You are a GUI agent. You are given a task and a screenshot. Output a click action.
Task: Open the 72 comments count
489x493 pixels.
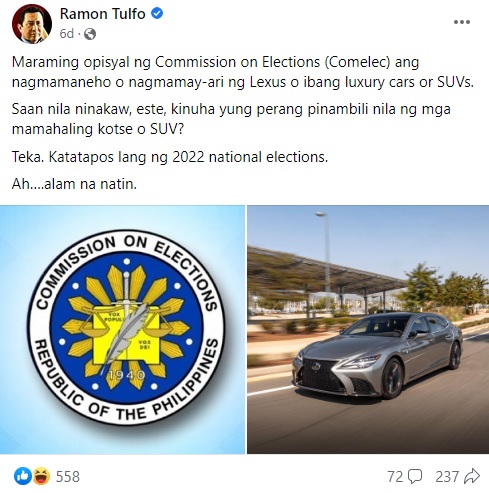(395, 477)
